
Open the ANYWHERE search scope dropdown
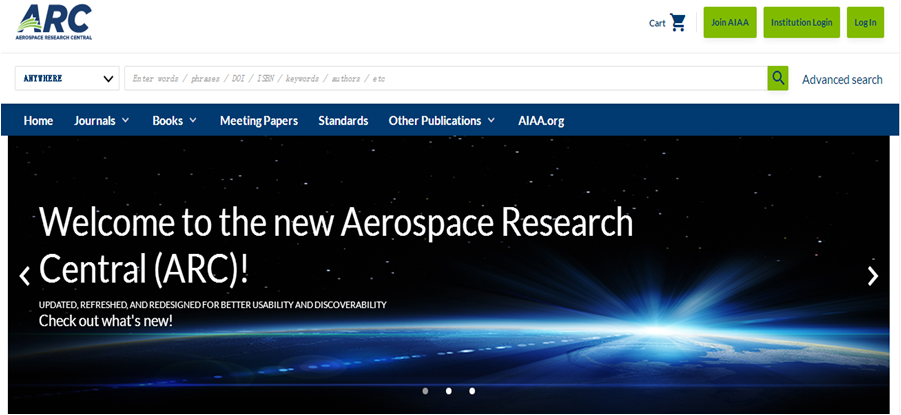coord(67,78)
